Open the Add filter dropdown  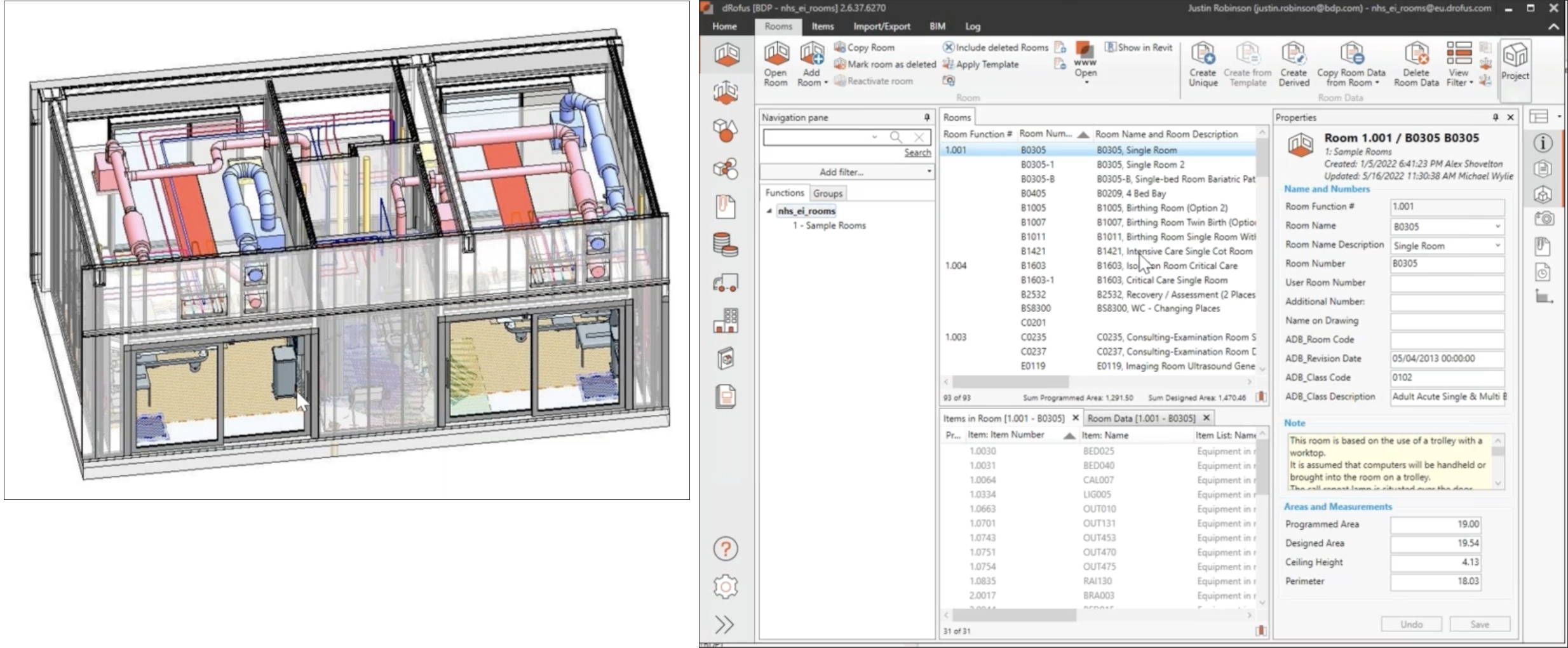click(x=847, y=172)
